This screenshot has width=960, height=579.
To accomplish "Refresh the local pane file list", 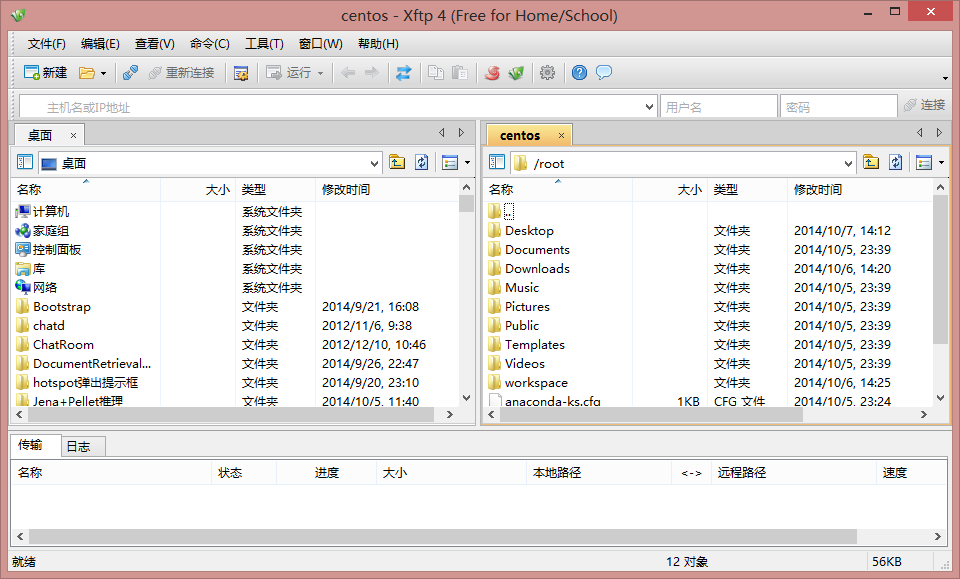I will pos(422,162).
